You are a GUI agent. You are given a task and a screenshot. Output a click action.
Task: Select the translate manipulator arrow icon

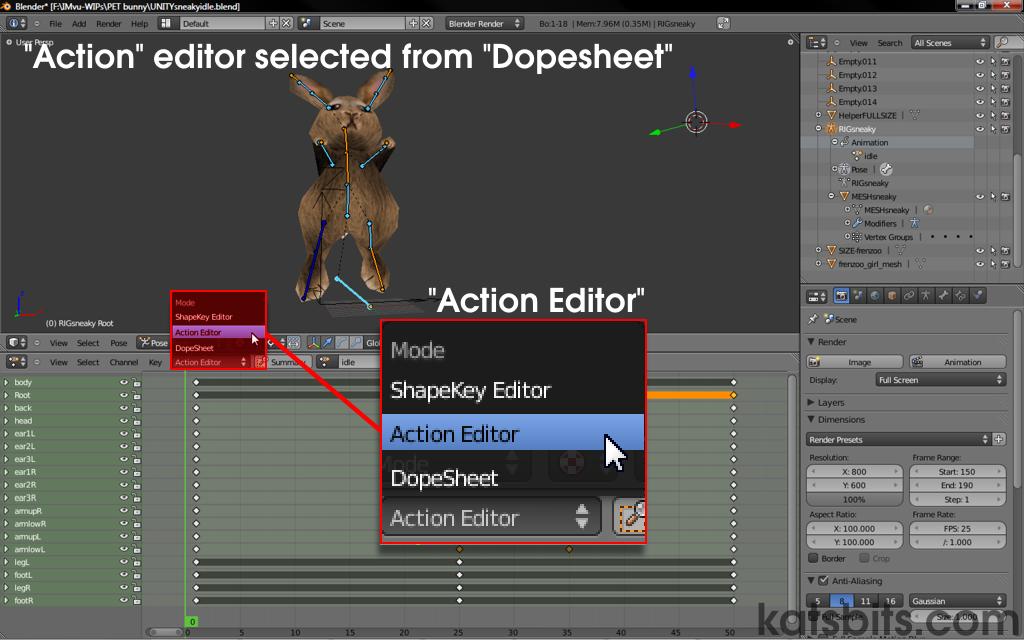pos(327,342)
